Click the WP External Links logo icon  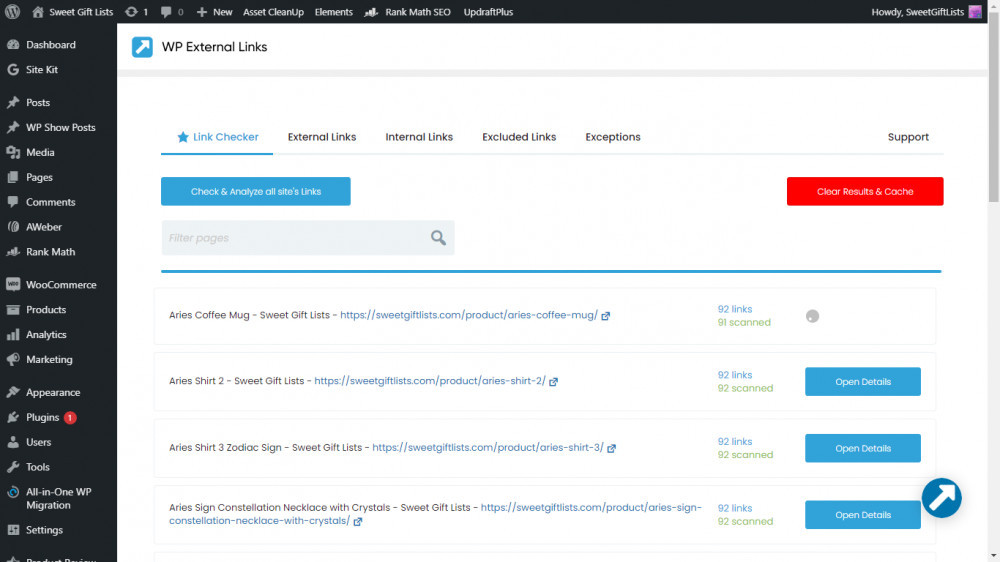[x=142, y=47]
